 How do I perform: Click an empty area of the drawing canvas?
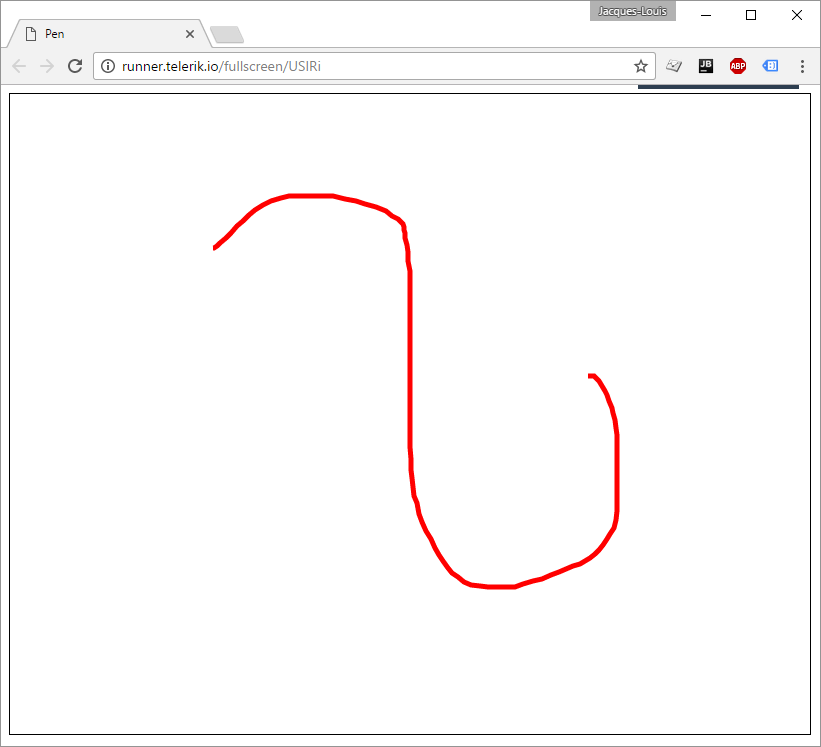click(200, 500)
